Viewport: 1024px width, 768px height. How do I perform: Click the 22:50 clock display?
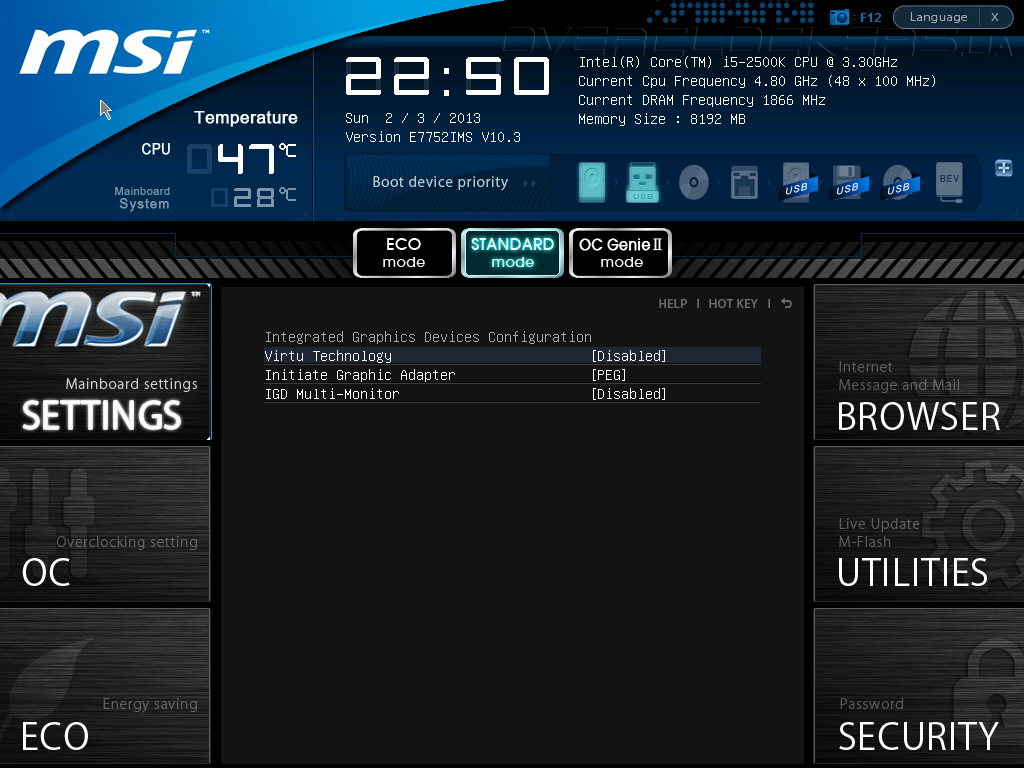[447, 76]
